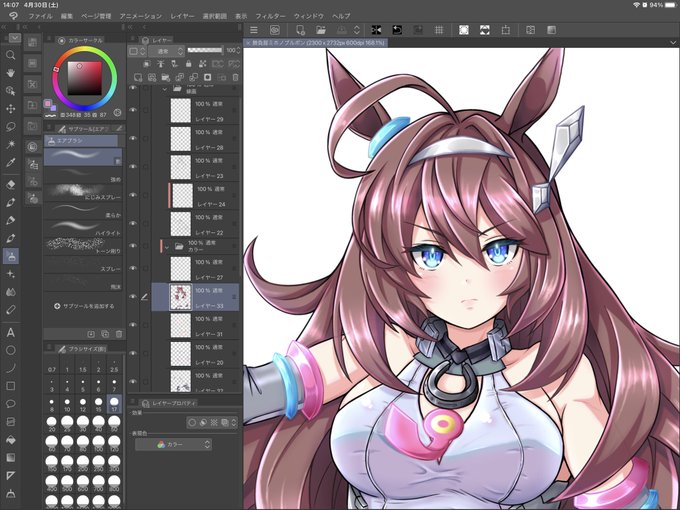Toggle the Grid icon in command bar
The height and width of the screenshot is (510, 680).
click(x=439, y=30)
